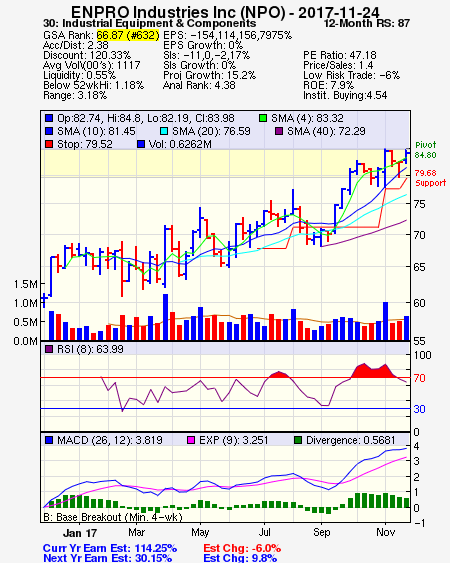This screenshot has width=450, height=563.
Task: Click the Proj Growth: 15.2% value
Action: [209, 75]
